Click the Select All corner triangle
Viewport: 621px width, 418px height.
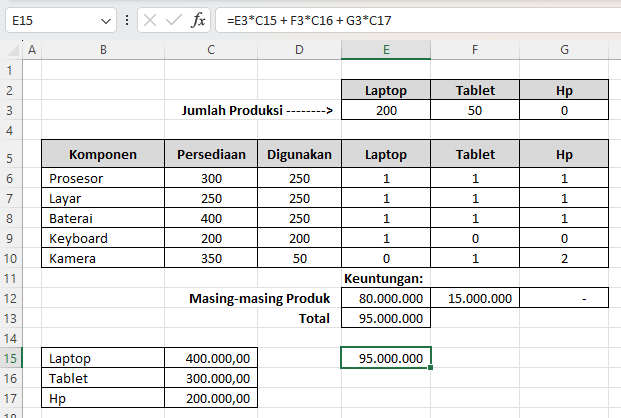[x=12, y=50]
